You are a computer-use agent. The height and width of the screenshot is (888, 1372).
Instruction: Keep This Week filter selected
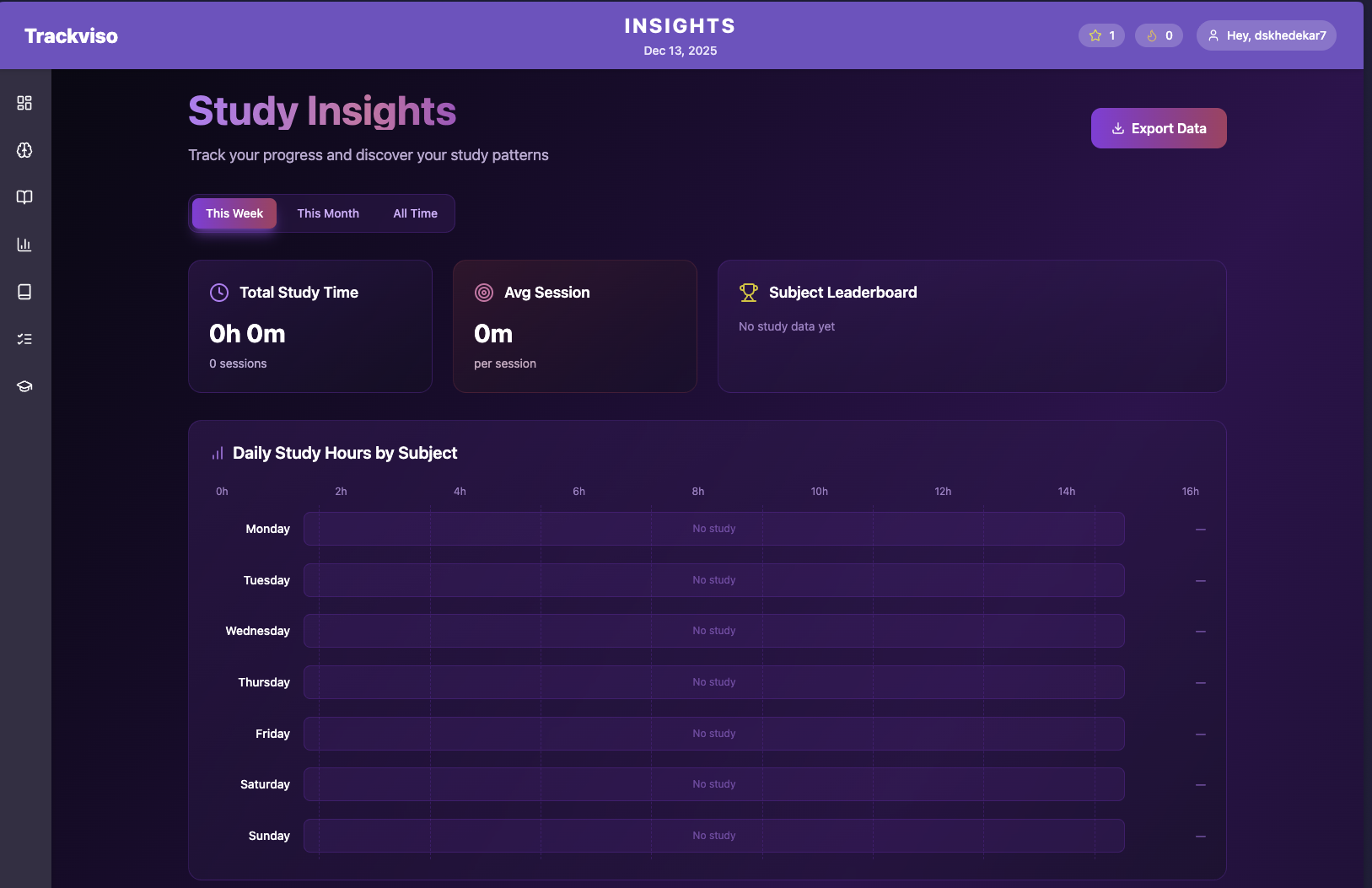pyautogui.click(x=234, y=213)
